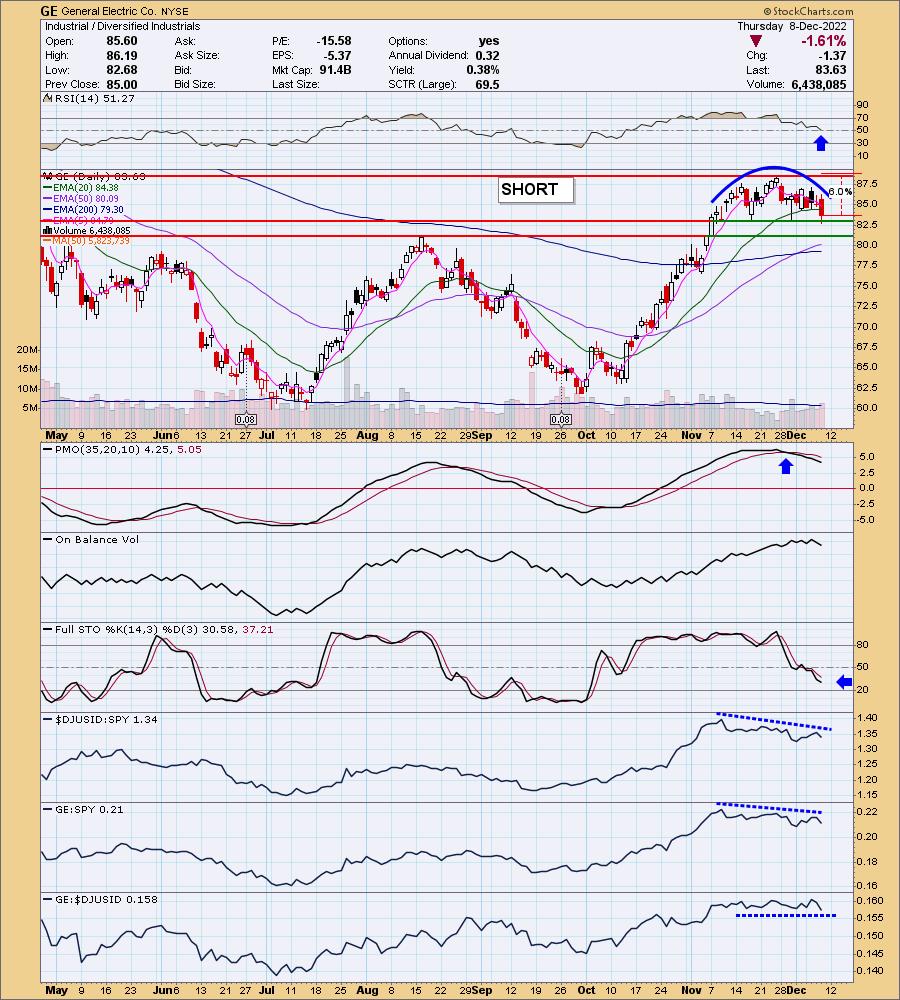Click the 0.08 dividend marker near Sep 26
Screen dimensions: 900x1000
561,420
